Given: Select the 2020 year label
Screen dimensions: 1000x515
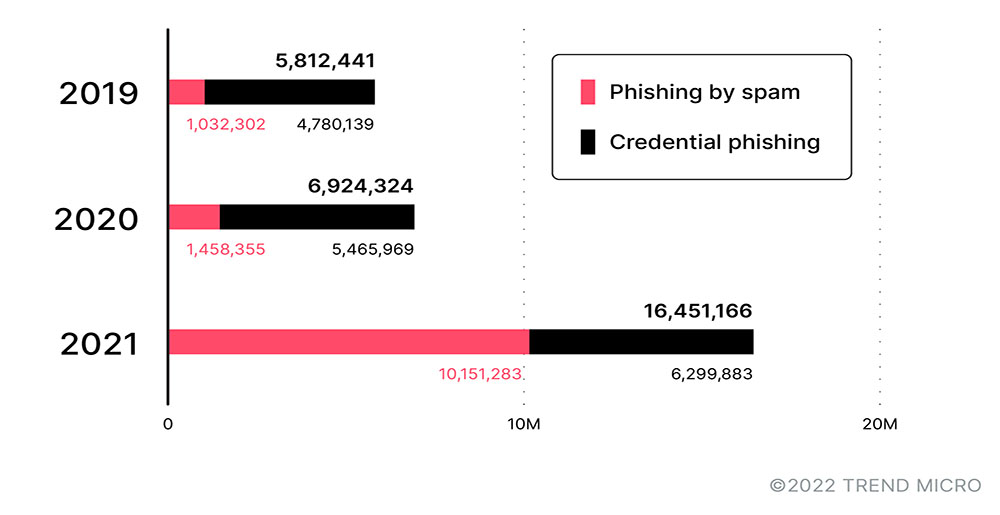Looking at the screenshot, I should [96, 219].
